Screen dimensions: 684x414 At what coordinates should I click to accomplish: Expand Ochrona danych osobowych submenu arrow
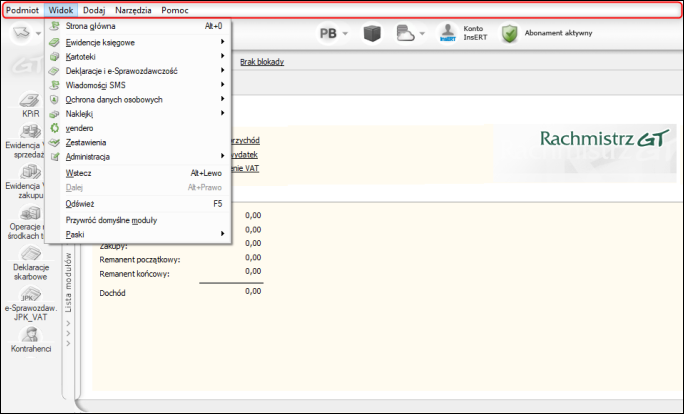point(222,99)
